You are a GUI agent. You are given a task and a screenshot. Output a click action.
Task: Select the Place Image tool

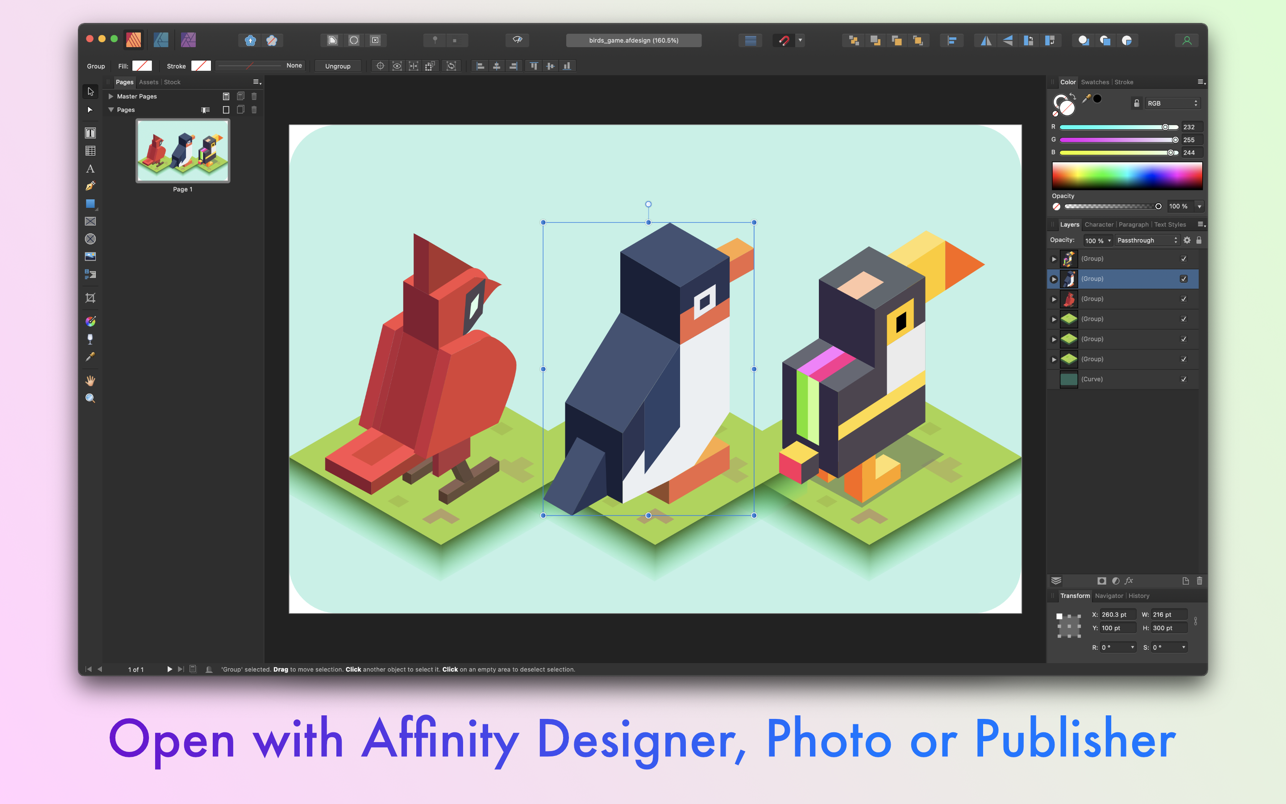pyautogui.click(x=90, y=257)
